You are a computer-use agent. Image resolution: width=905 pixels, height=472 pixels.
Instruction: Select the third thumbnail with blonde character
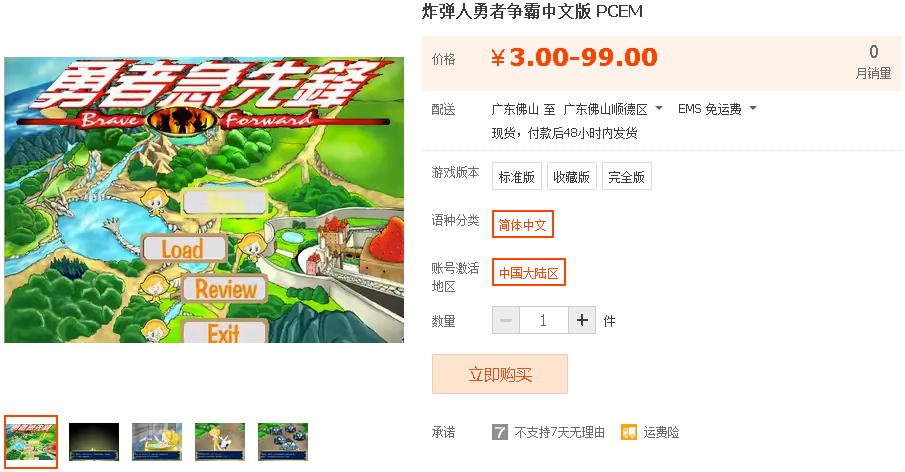157,441
